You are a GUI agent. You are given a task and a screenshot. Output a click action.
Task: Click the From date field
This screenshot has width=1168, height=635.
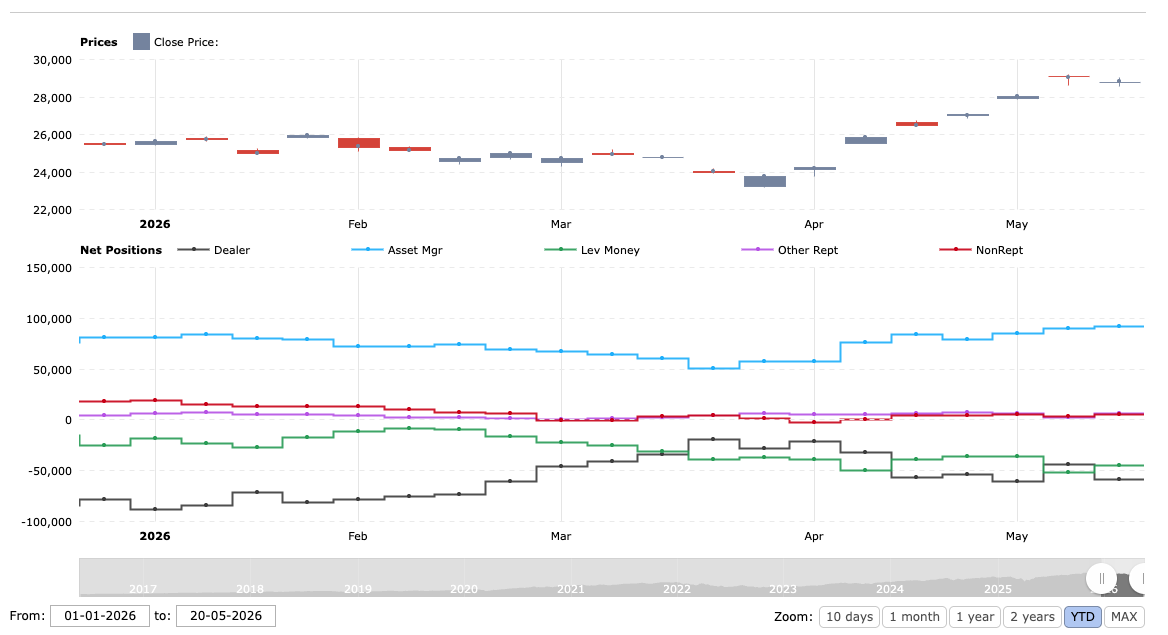(100, 616)
